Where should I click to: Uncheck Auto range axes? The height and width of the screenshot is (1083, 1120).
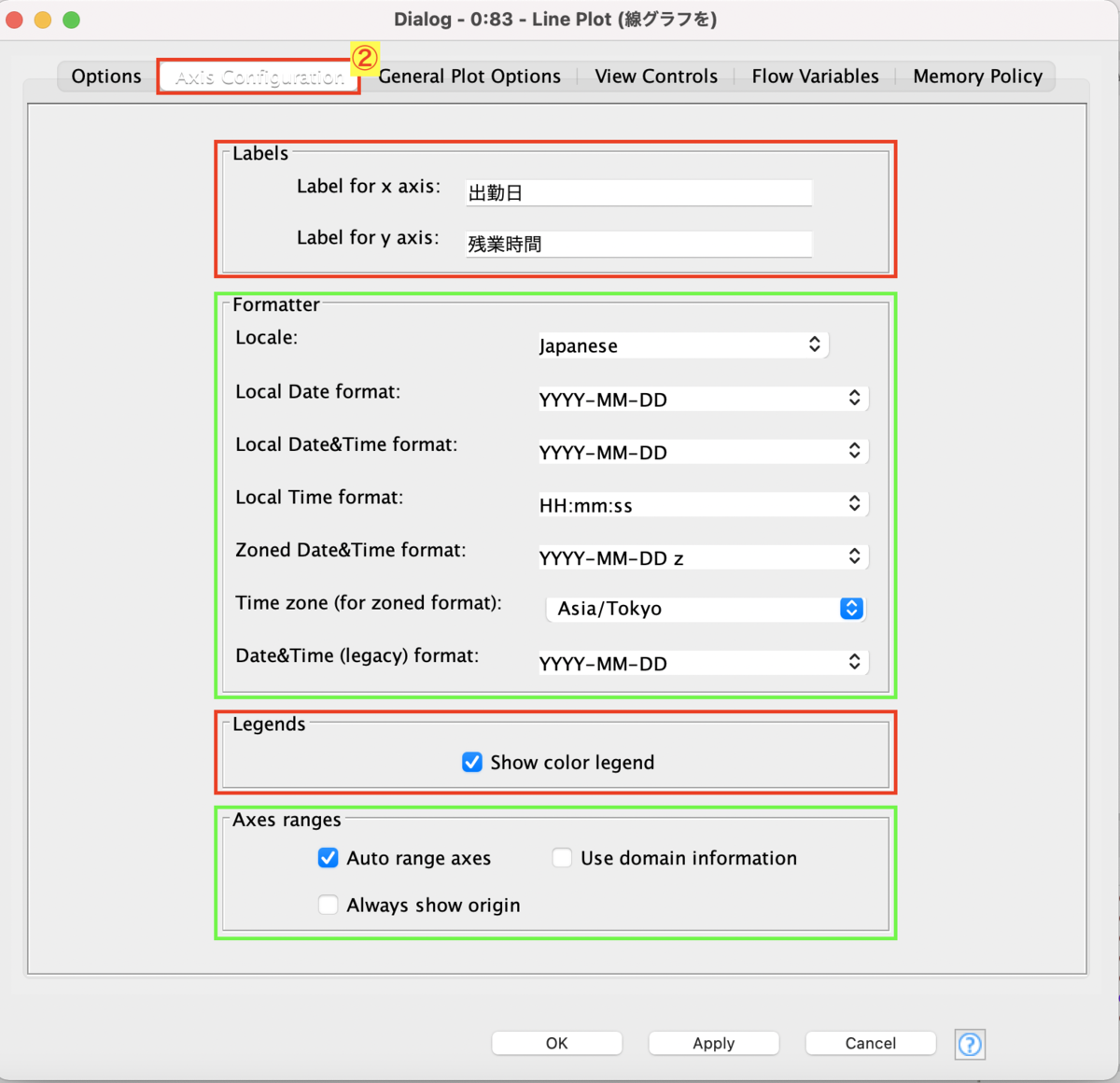coord(328,857)
